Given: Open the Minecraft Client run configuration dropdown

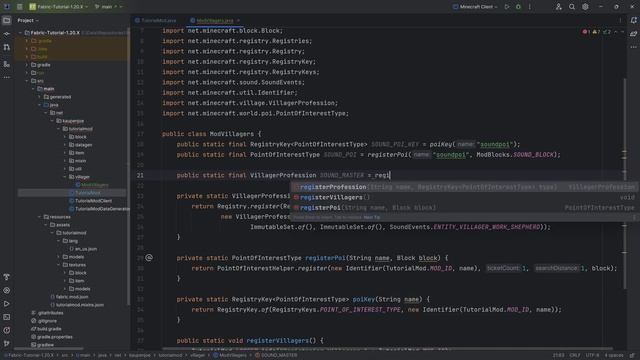Looking at the screenshot, I should (x=476, y=7).
